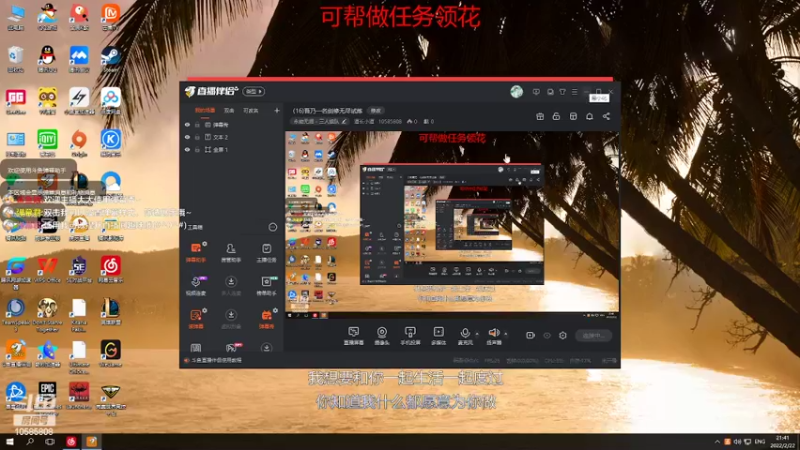Hide the first source layer via eye icon
800x450 pixels.
187,124
